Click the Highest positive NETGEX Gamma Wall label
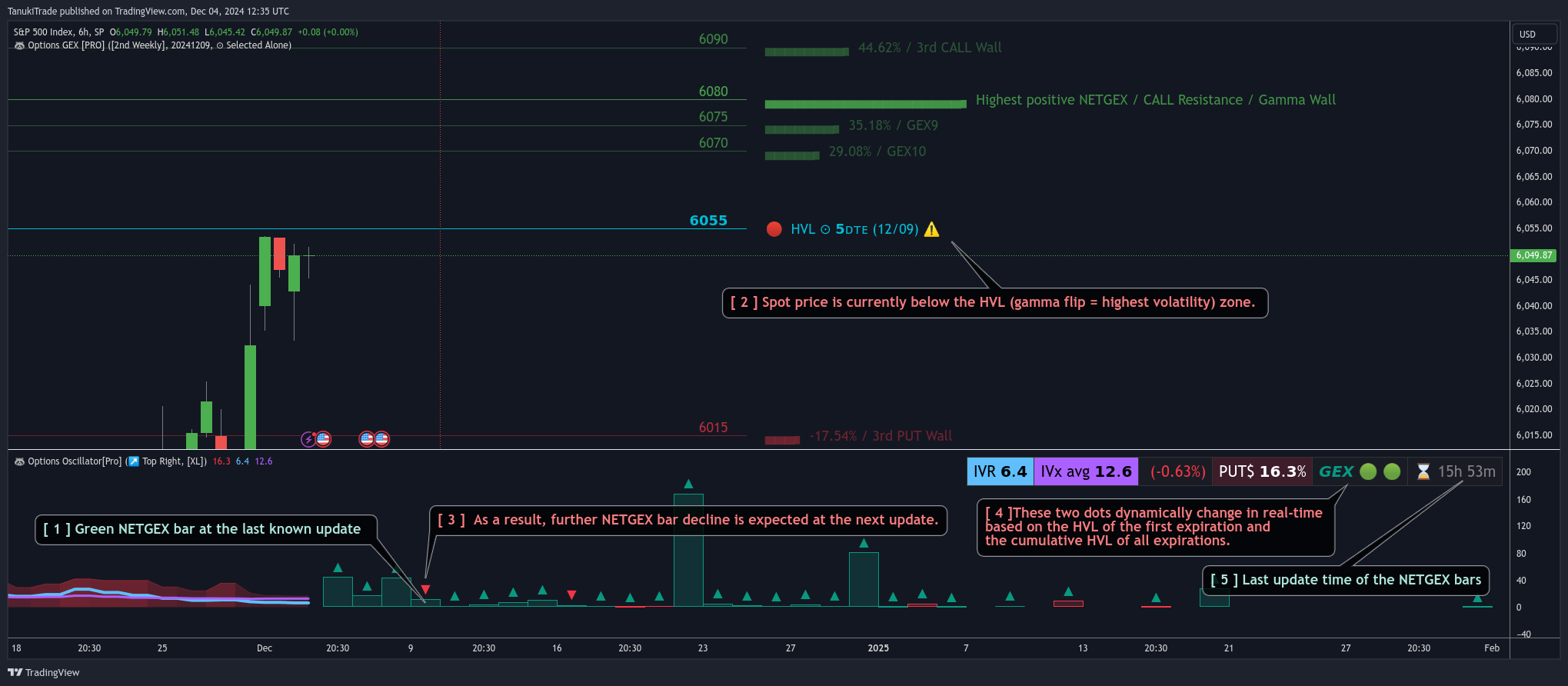 [1156, 100]
